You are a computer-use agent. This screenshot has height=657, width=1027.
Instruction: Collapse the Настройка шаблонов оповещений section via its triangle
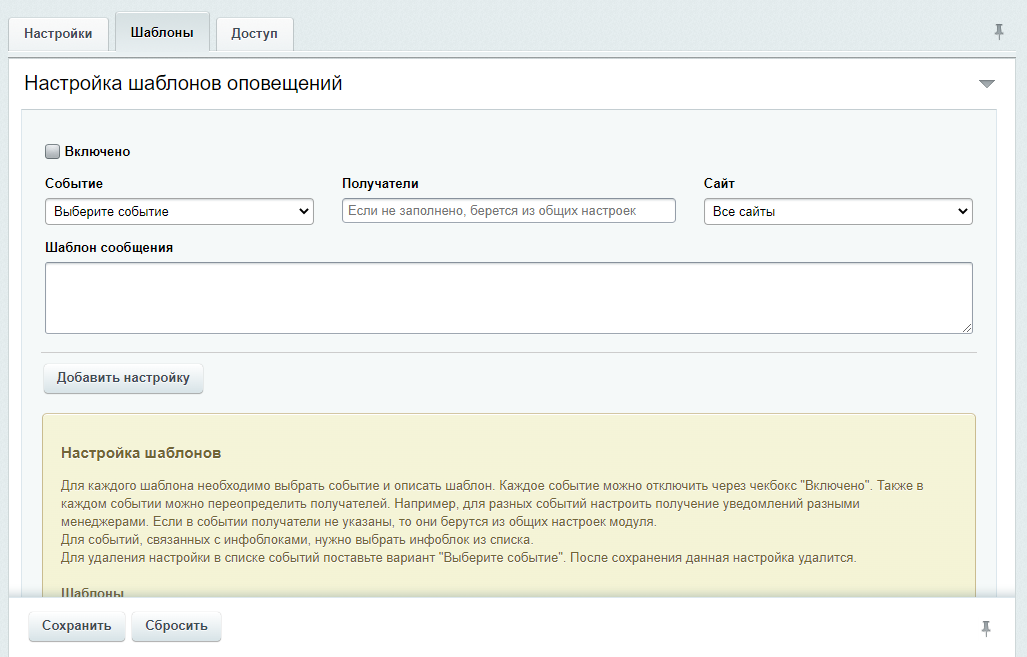point(986,84)
